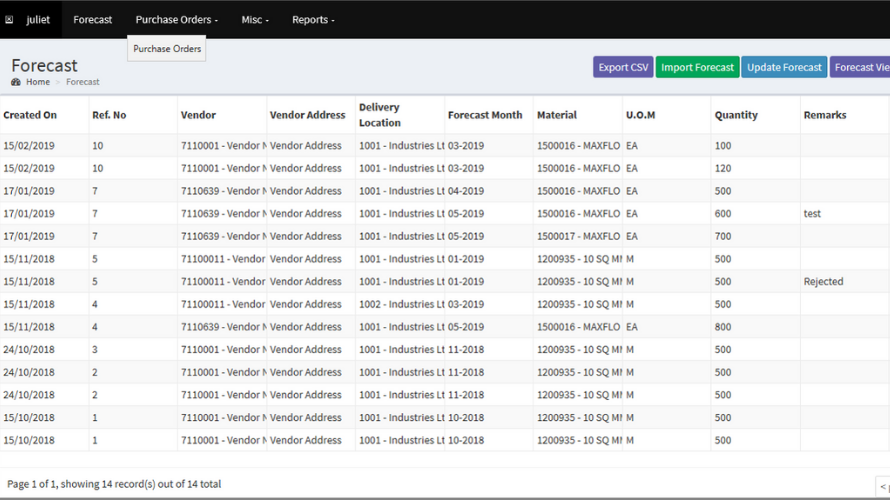Click the Forecast breadcrumb text
Viewport: 890px width, 500px height.
click(x=83, y=82)
